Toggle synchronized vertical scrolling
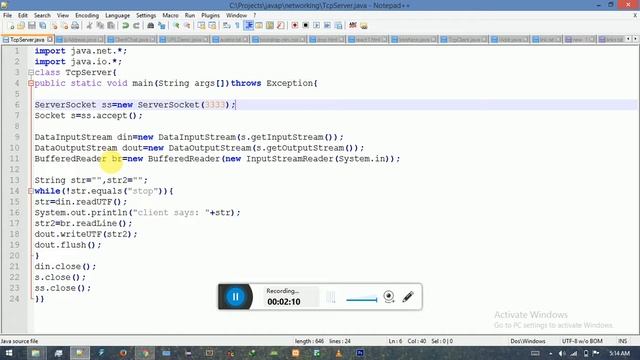Screen dimensions: 640x360 (x=201, y=26)
